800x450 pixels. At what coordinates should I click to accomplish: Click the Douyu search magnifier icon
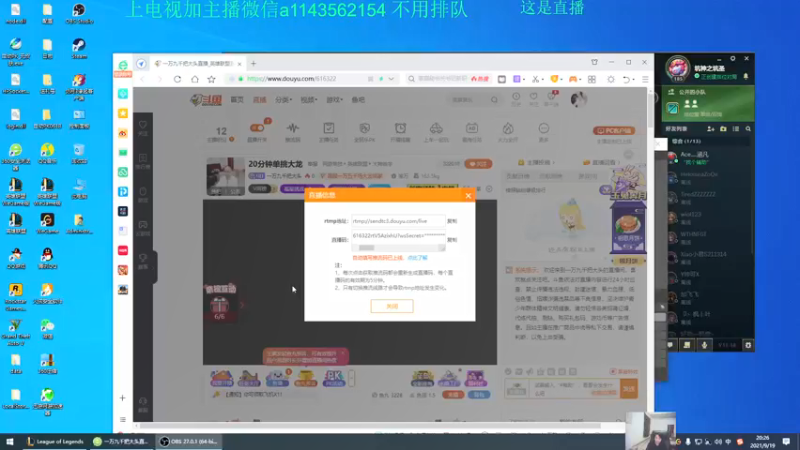494,100
